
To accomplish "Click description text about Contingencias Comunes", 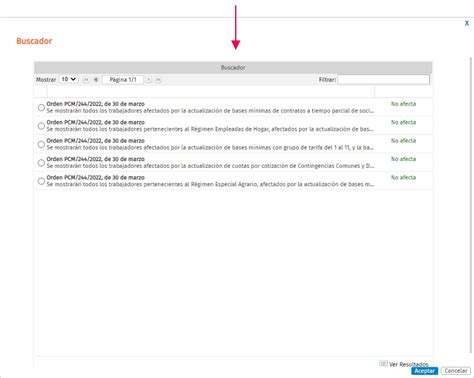I will 210,166.
